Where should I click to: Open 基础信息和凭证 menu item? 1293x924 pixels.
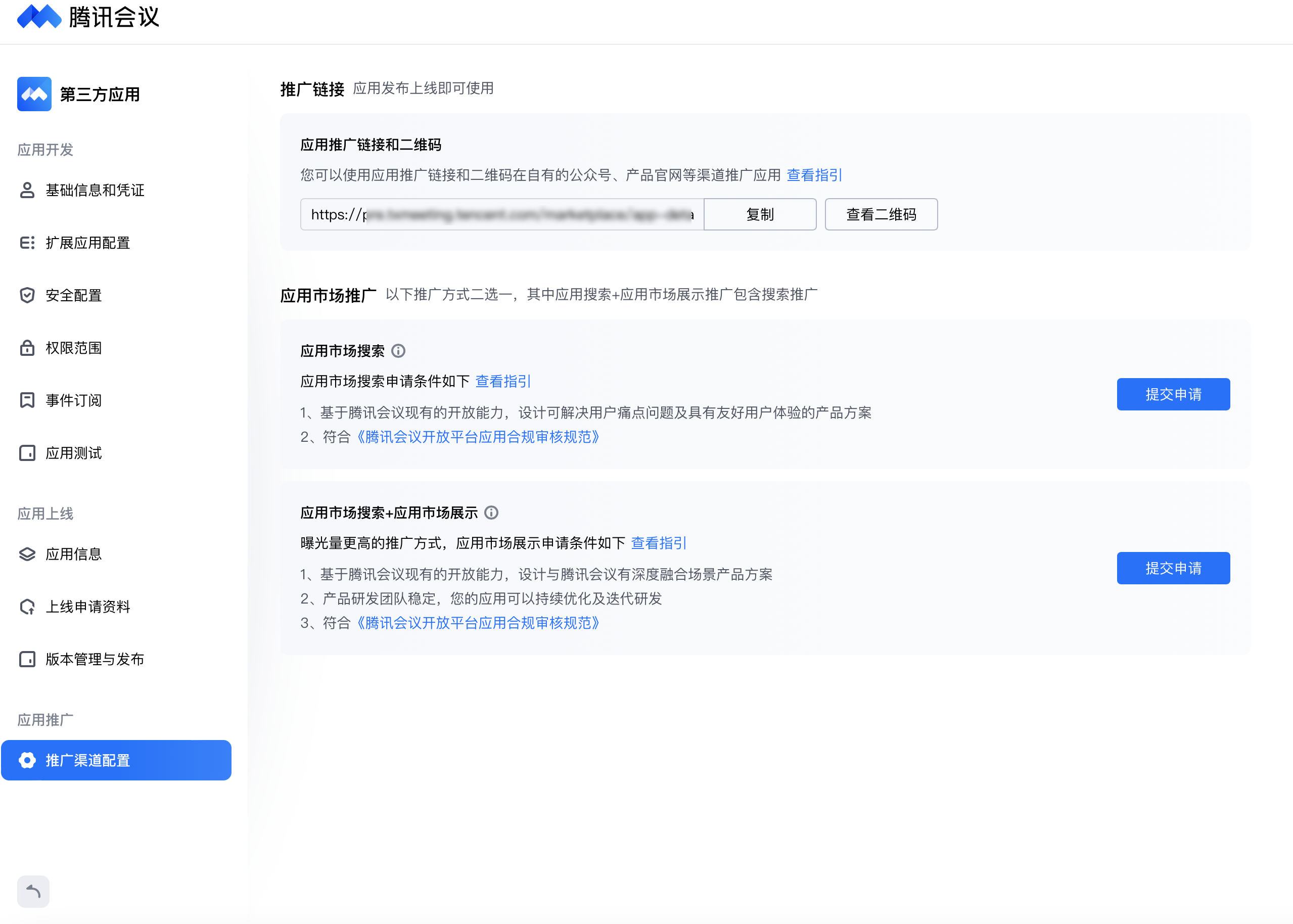[x=116, y=190]
